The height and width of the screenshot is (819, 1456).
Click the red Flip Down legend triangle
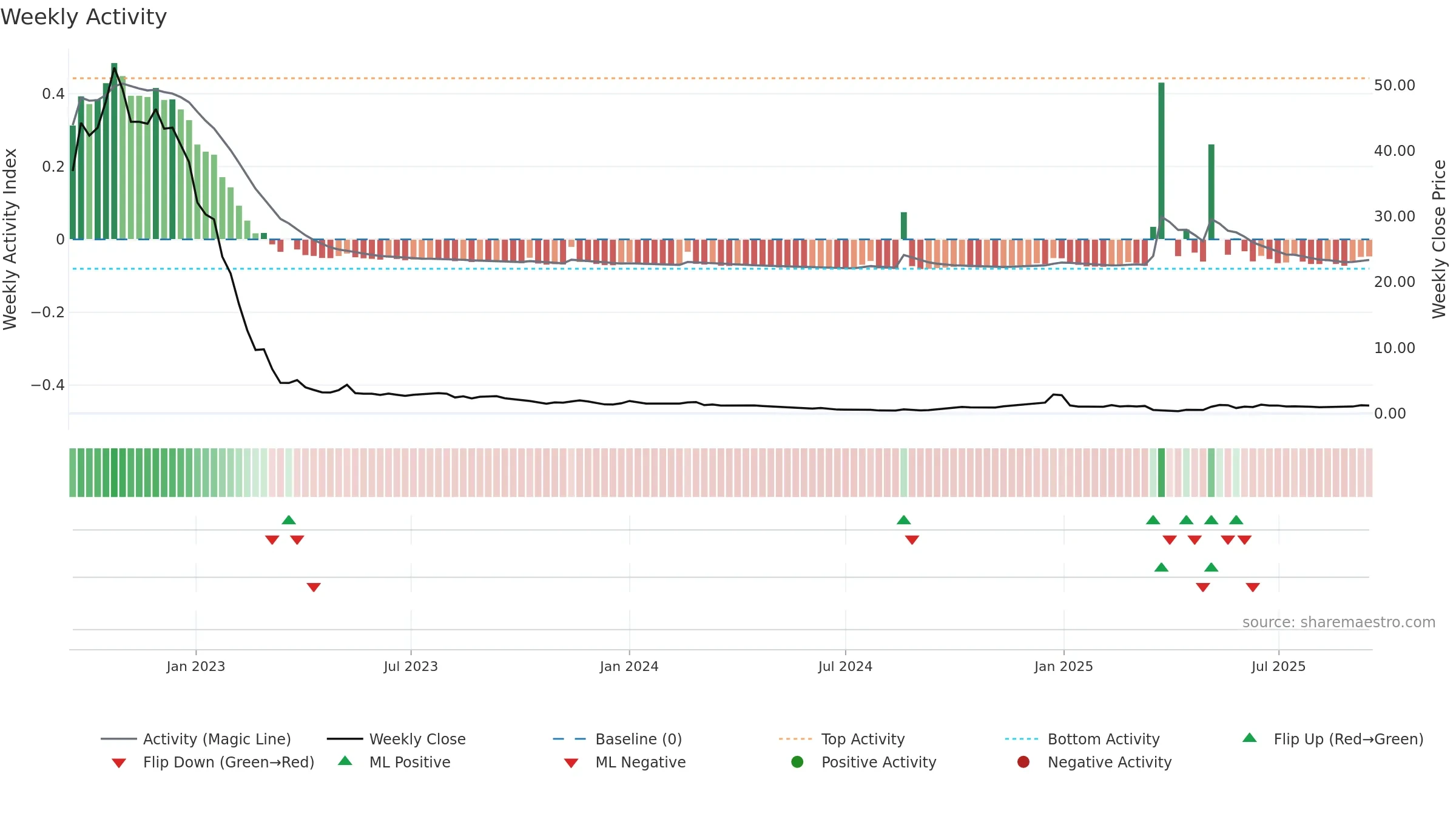119,763
